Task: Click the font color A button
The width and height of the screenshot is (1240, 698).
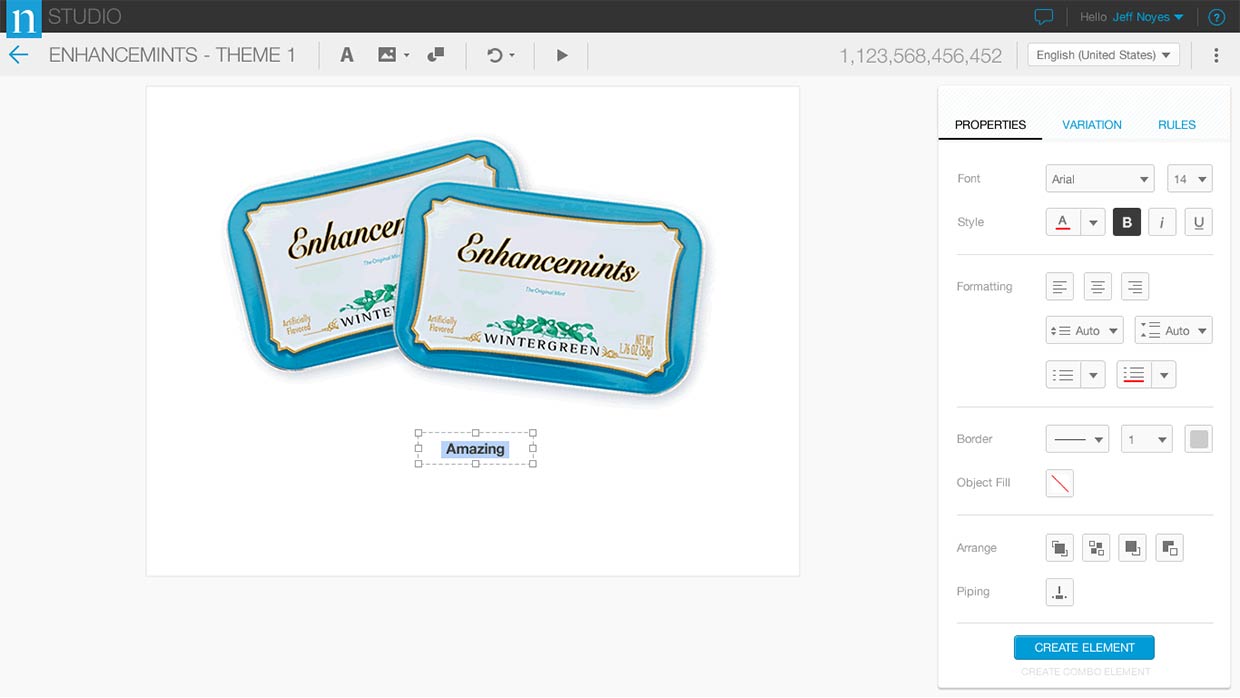Action: pos(1063,222)
